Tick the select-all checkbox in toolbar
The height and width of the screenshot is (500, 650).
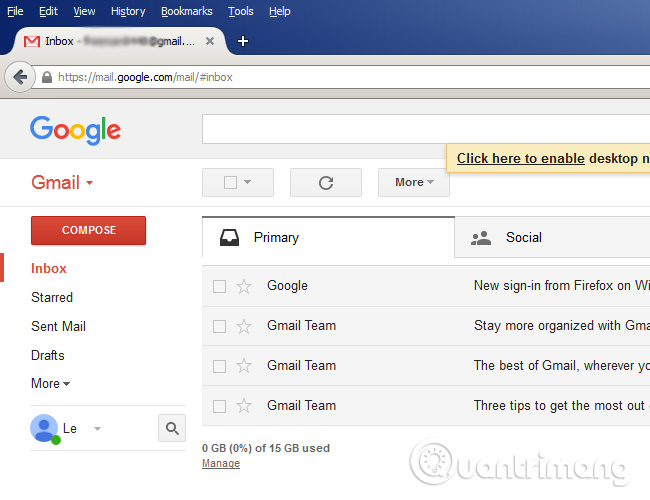tap(230, 182)
